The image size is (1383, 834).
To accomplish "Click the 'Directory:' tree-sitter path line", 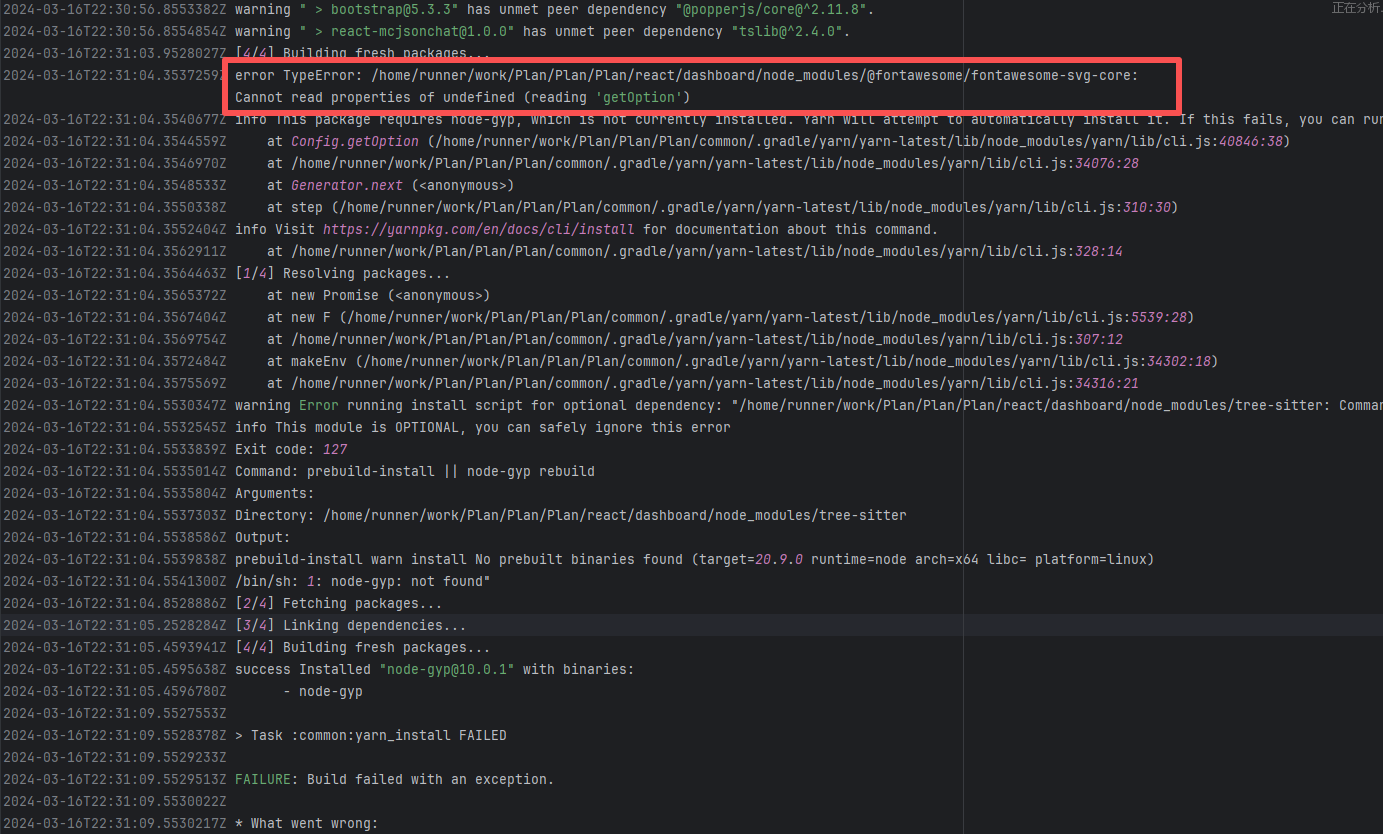I will (x=570, y=515).
